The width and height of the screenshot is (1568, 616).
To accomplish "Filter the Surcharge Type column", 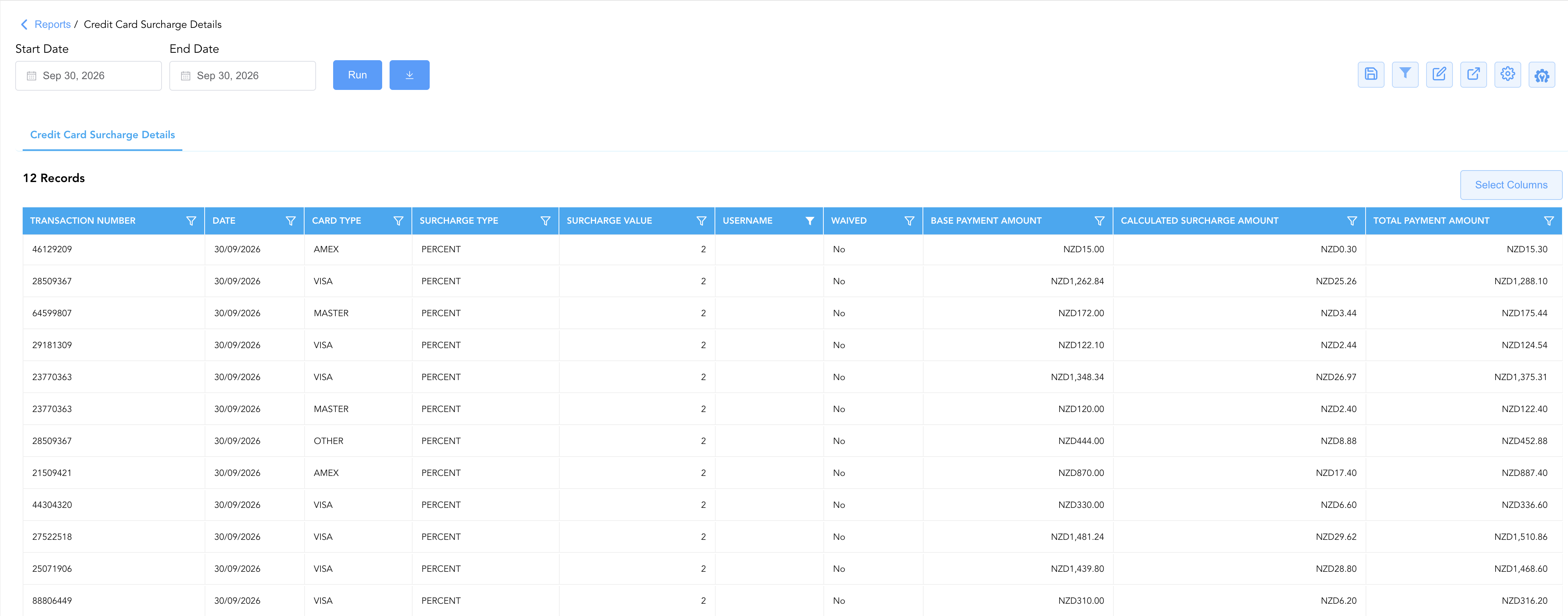I will coord(546,221).
